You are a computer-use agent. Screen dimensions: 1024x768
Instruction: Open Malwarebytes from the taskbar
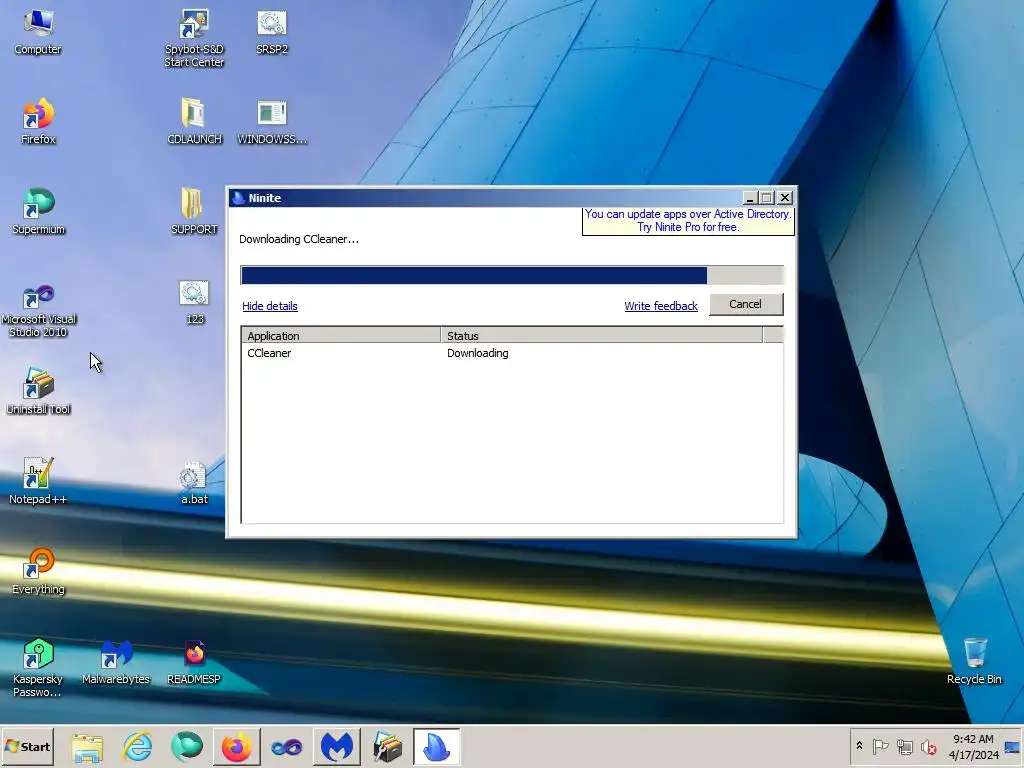(x=336, y=747)
